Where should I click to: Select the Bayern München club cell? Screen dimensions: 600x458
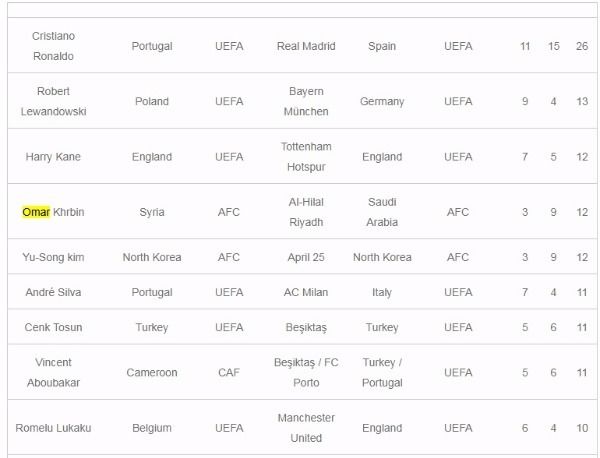[x=306, y=101]
